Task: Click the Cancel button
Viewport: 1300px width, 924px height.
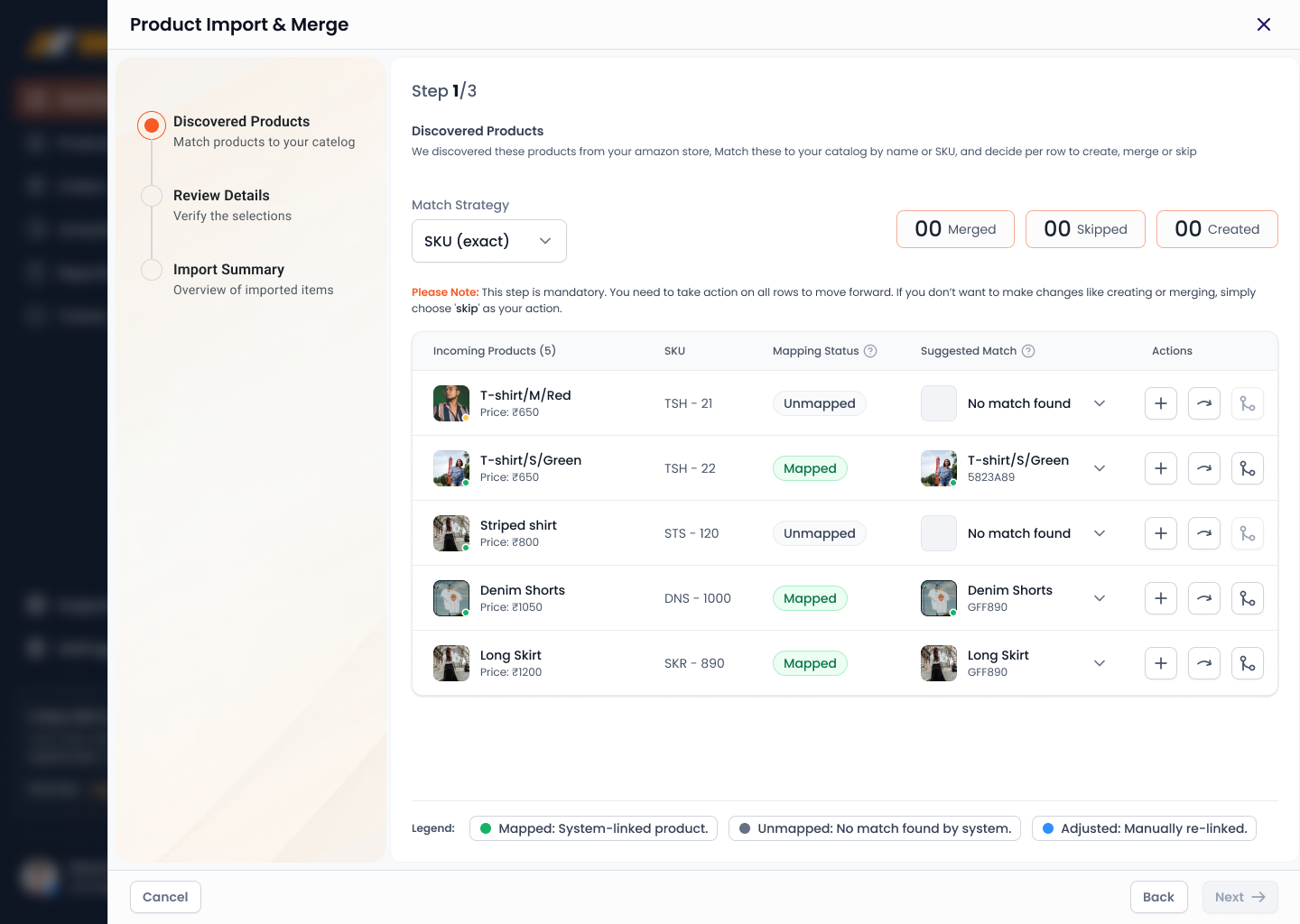Action: coord(165,897)
